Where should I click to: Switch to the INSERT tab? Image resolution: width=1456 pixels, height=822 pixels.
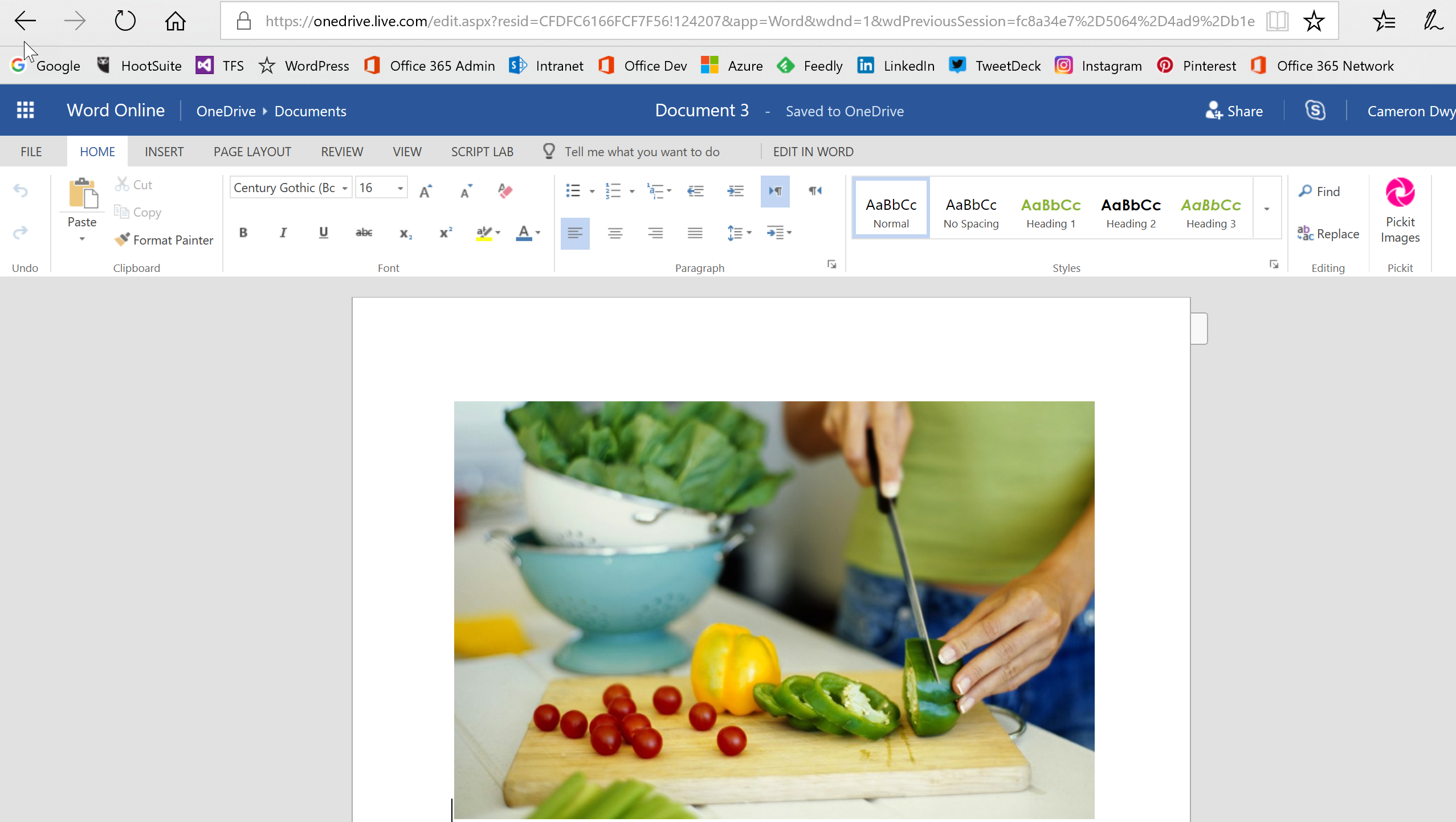coord(164,152)
